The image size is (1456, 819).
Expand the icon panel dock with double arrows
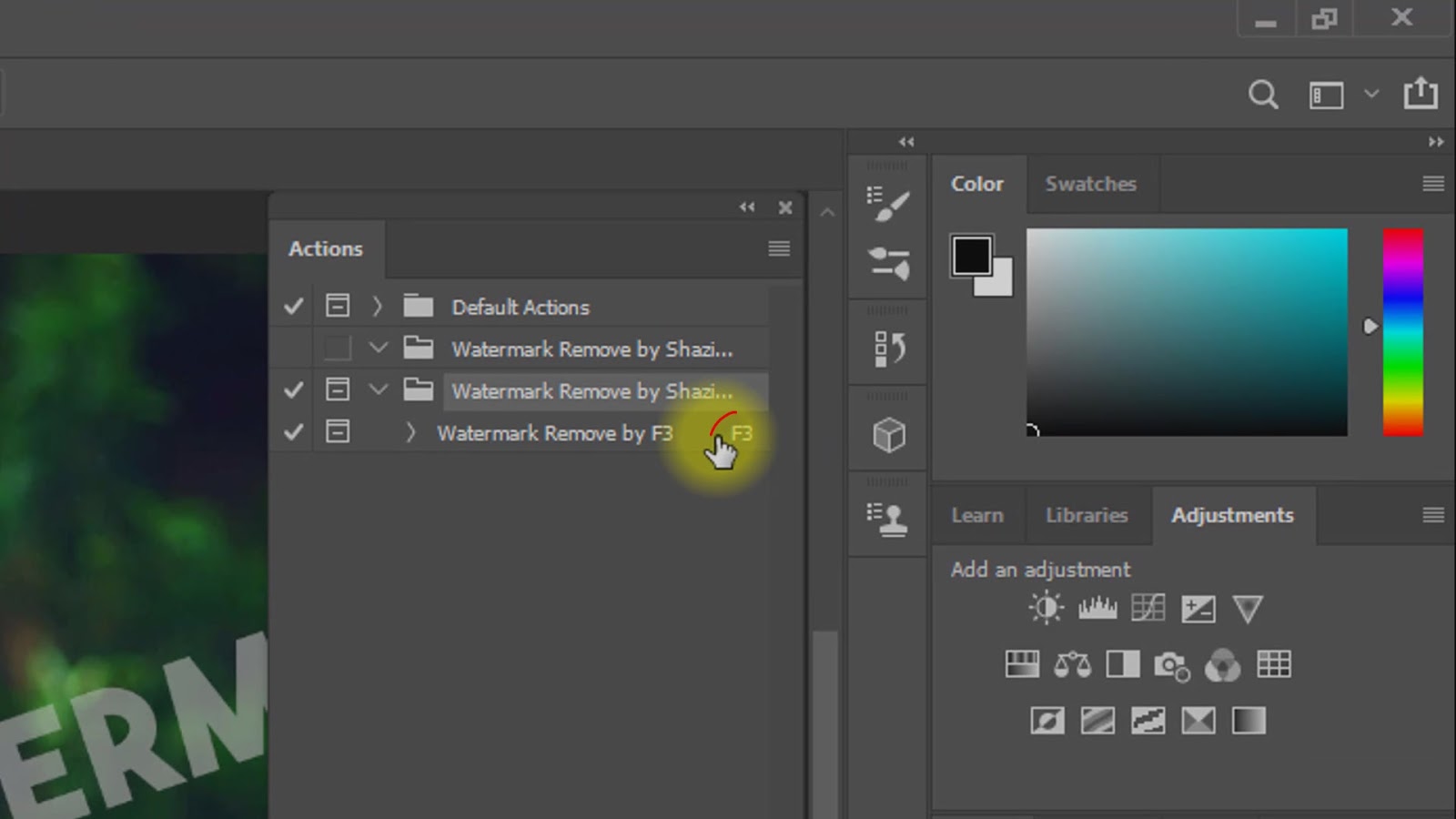tap(906, 142)
